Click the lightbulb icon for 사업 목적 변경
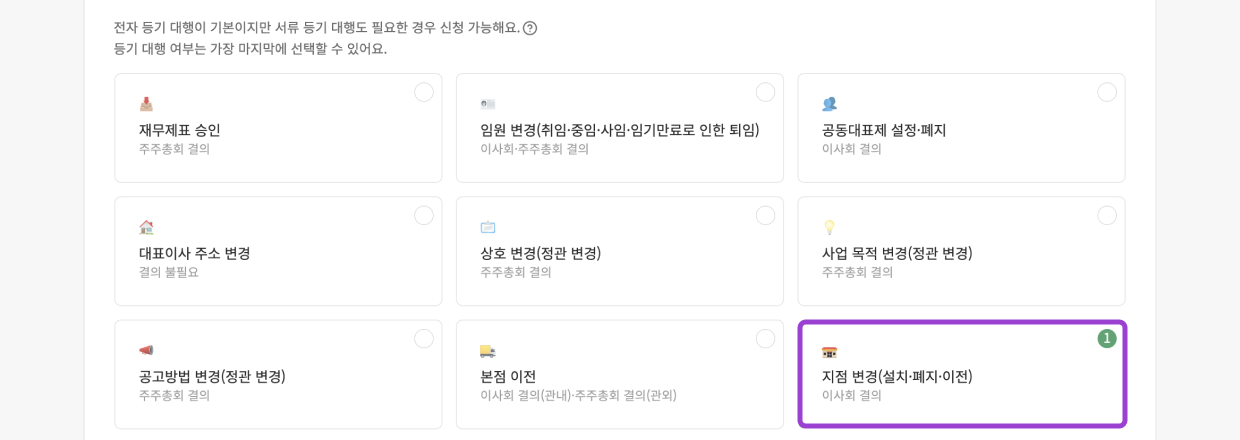This screenshot has height=440, width=1240. click(x=829, y=227)
